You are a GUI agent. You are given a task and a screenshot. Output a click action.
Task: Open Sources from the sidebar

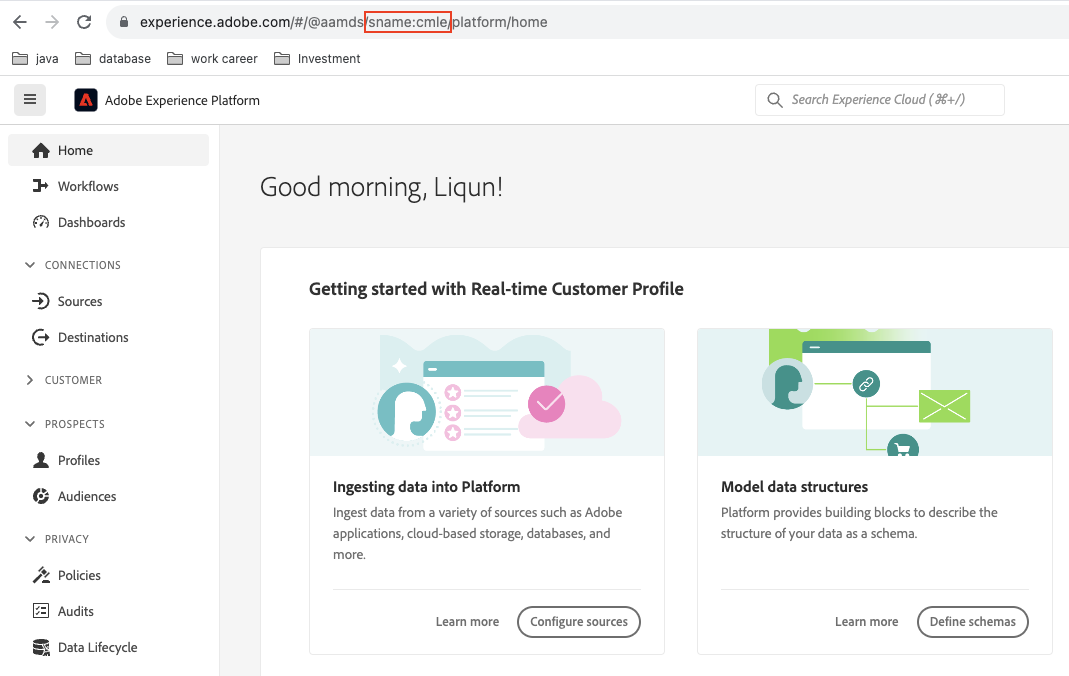pyautogui.click(x=80, y=301)
